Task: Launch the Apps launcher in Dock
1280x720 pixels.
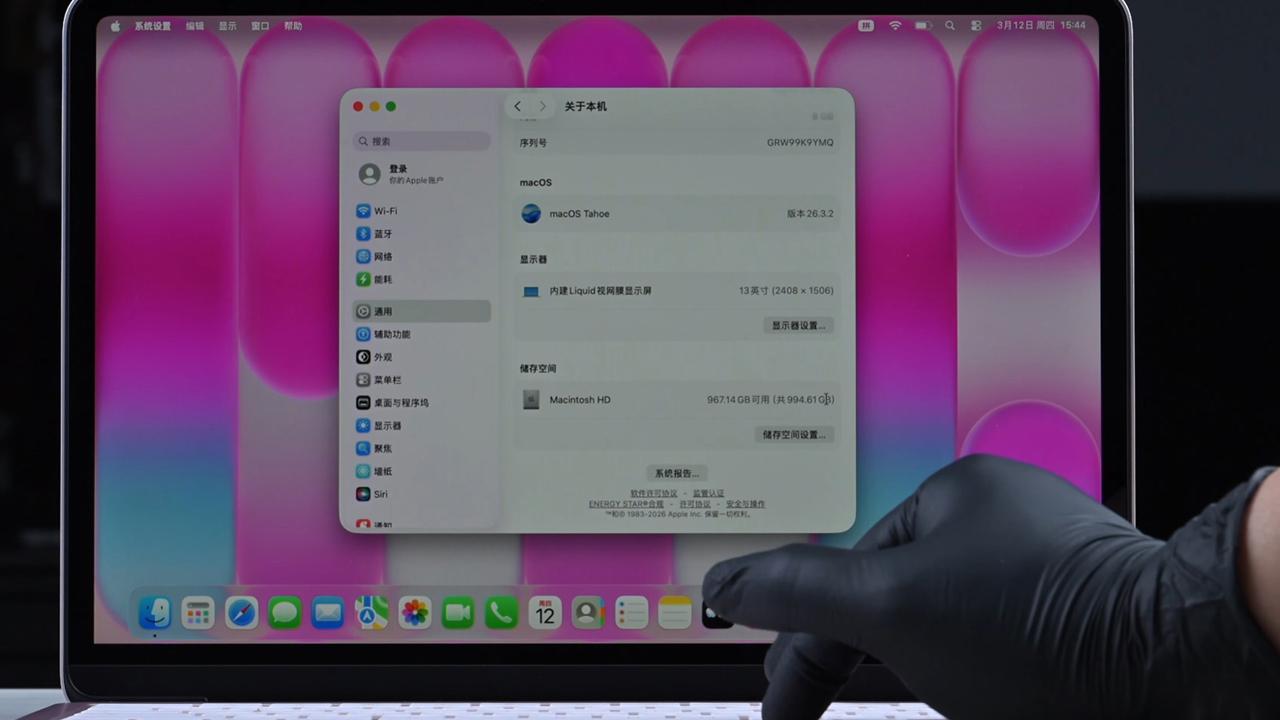Action: (x=197, y=612)
